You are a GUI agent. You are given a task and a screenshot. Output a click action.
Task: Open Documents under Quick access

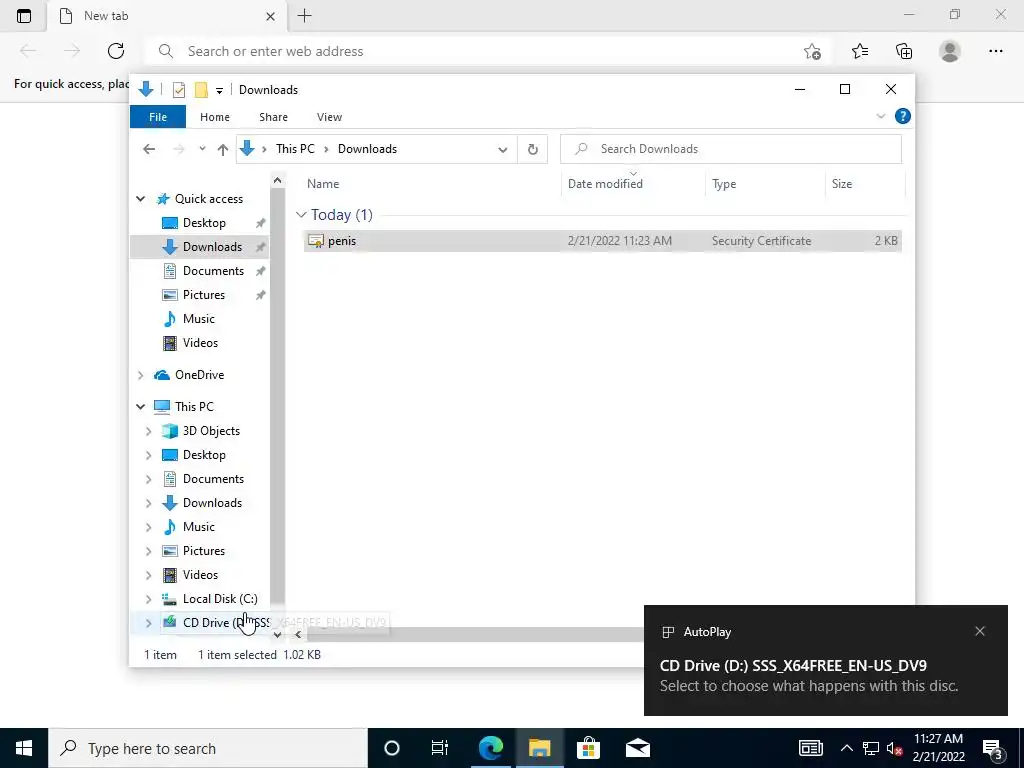point(213,271)
